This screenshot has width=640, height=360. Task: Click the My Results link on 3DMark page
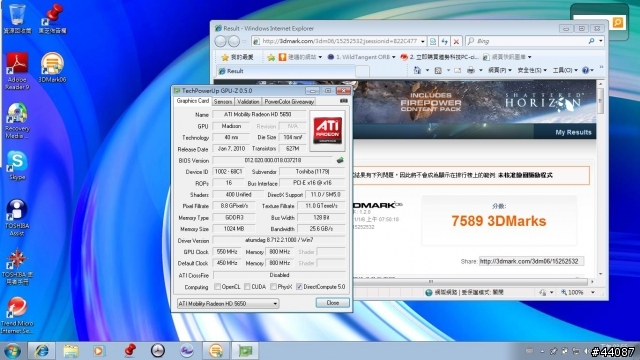point(573,132)
